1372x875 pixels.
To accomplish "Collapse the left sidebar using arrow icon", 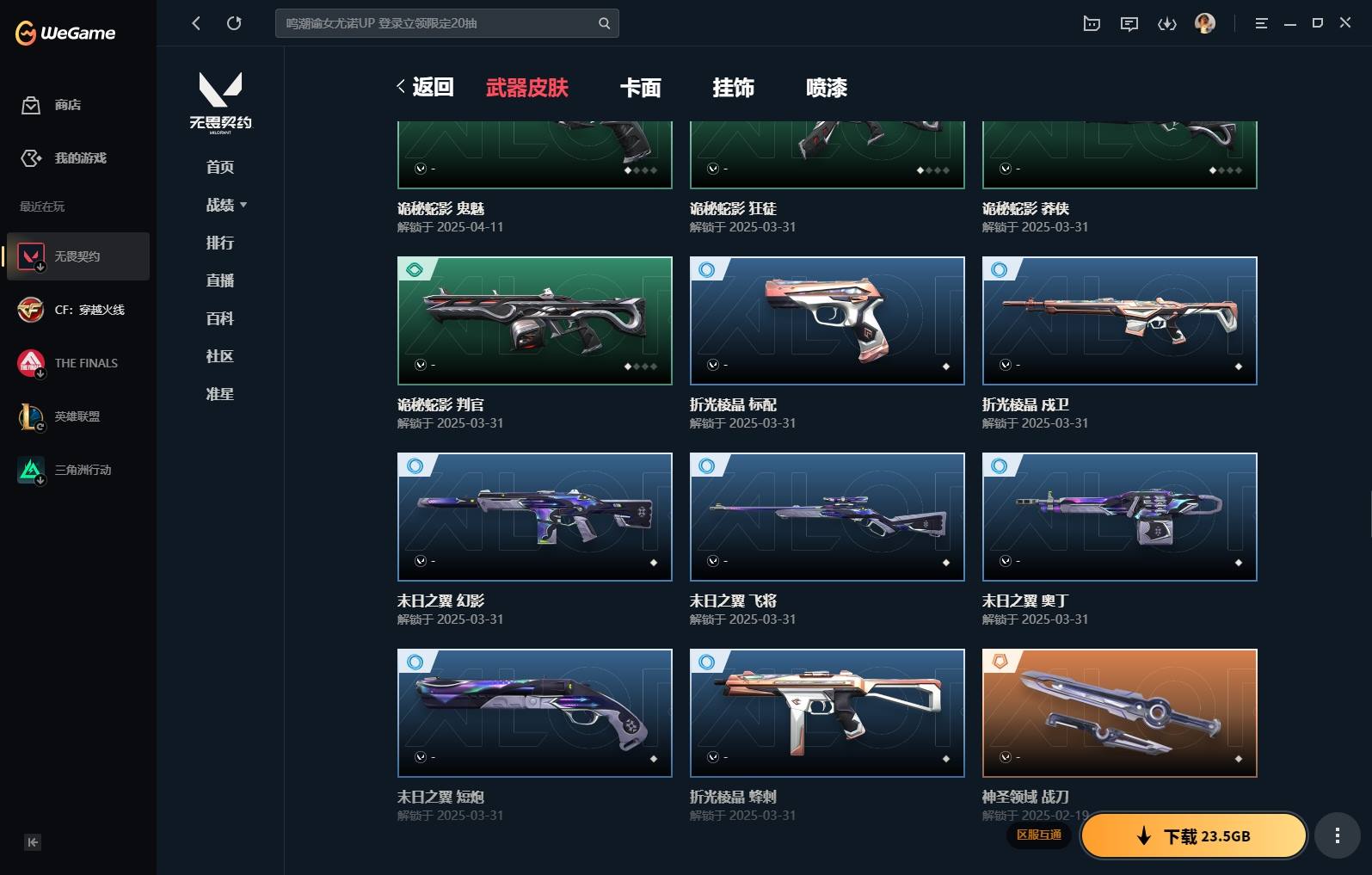I will tap(33, 842).
